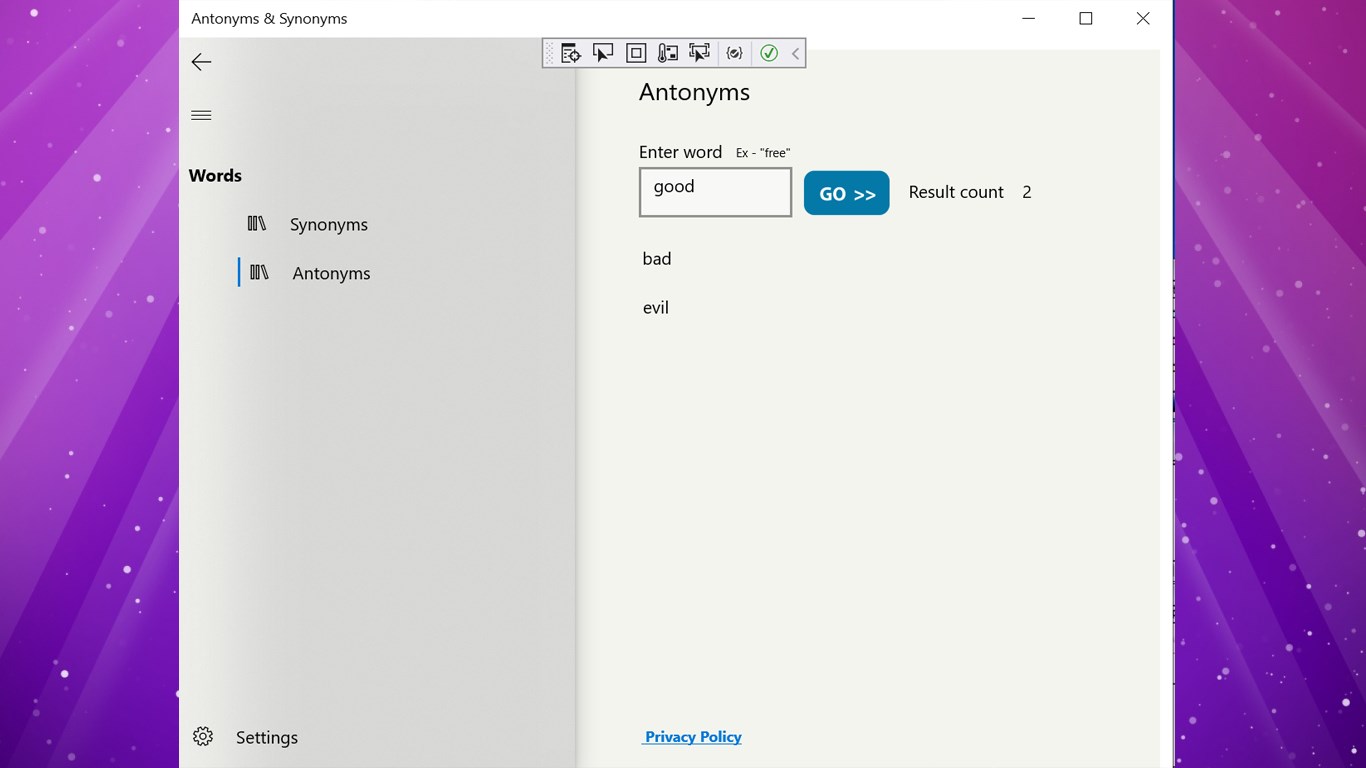Confirm with the green checkmark icon

tap(769, 52)
